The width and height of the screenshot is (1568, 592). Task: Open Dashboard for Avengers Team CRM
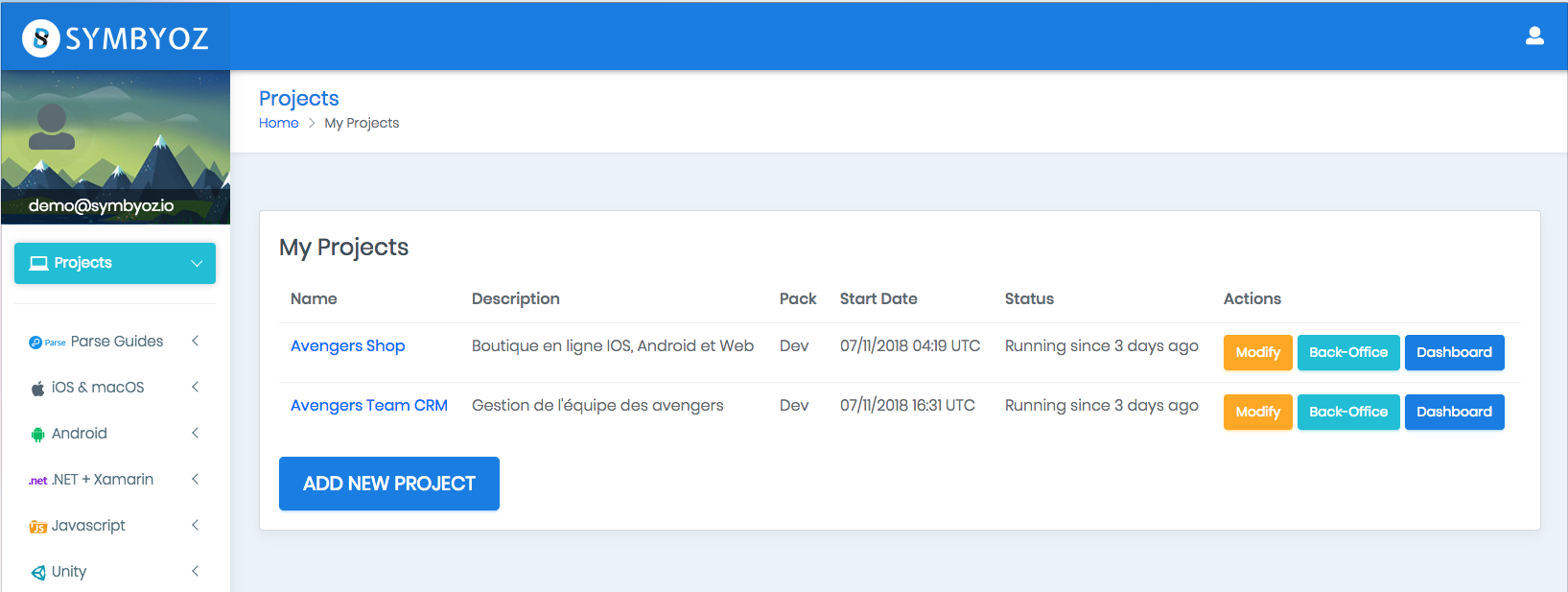tap(1455, 412)
